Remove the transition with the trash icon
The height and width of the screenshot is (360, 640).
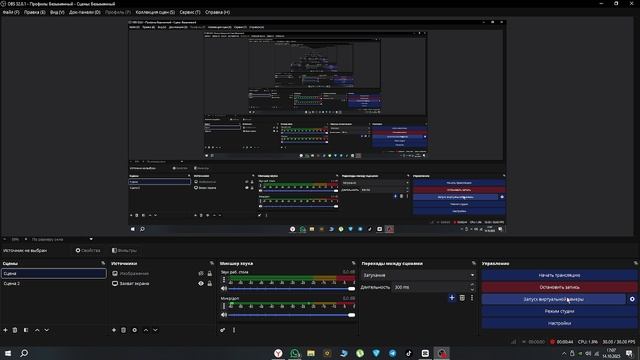tap(462, 298)
